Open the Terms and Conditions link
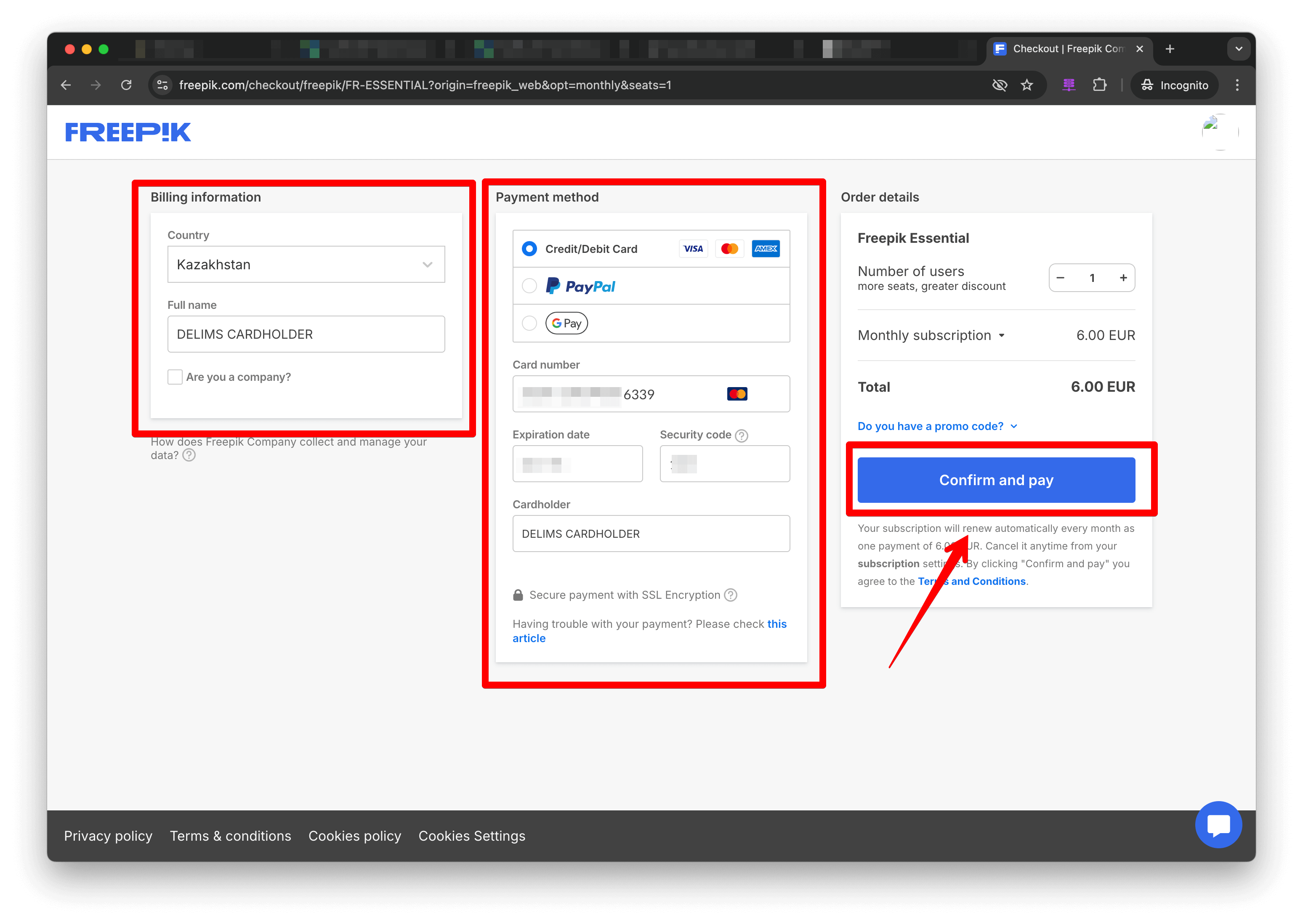Screen dimensions: 1303x924 tap(972, 581)
